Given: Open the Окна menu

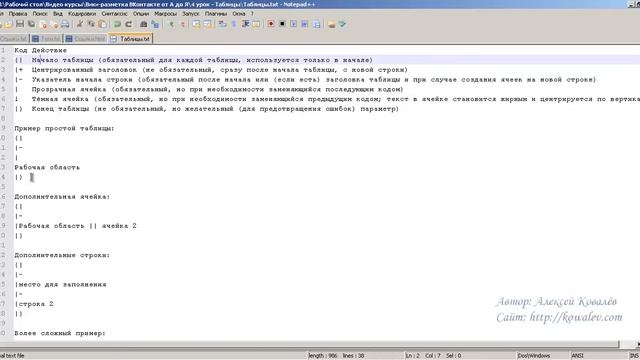Looking at the screenshot, I should (x=239, y=13).
